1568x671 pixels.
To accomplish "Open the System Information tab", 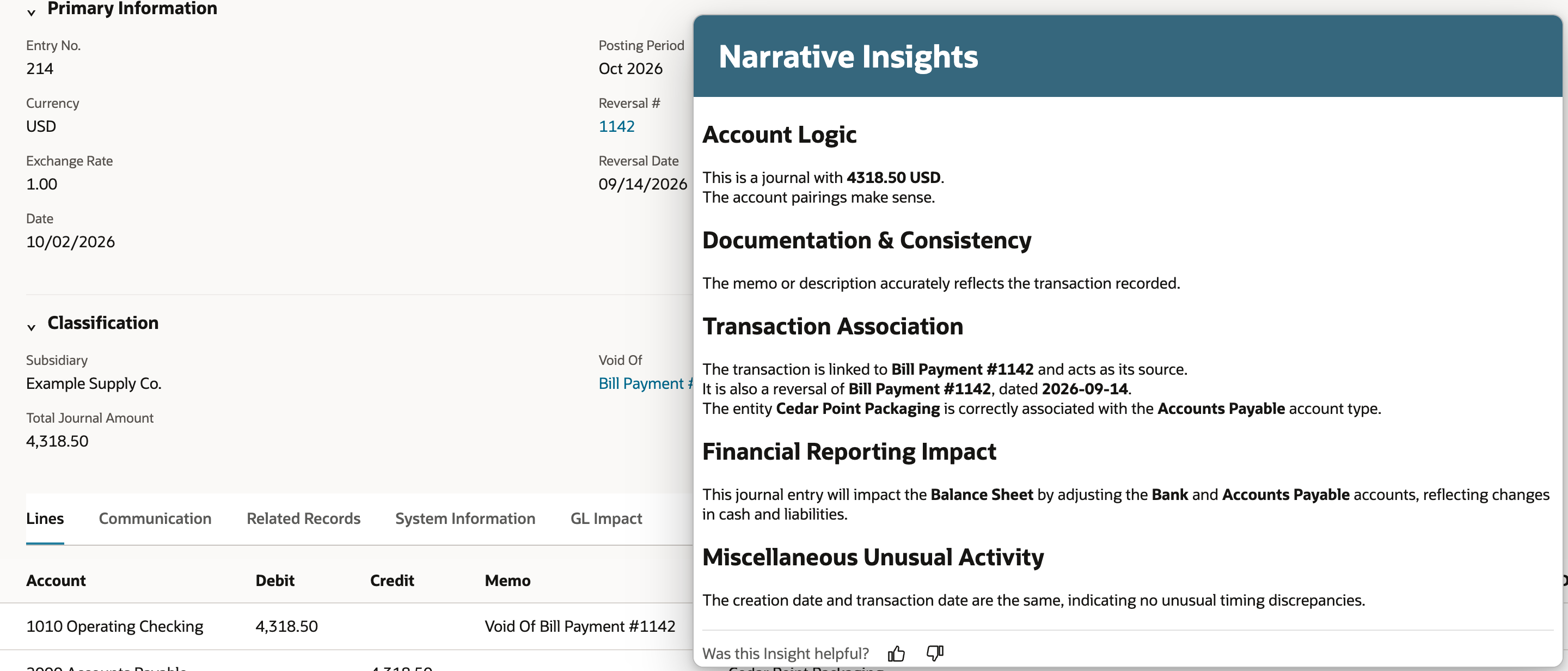I will point(465,518).
